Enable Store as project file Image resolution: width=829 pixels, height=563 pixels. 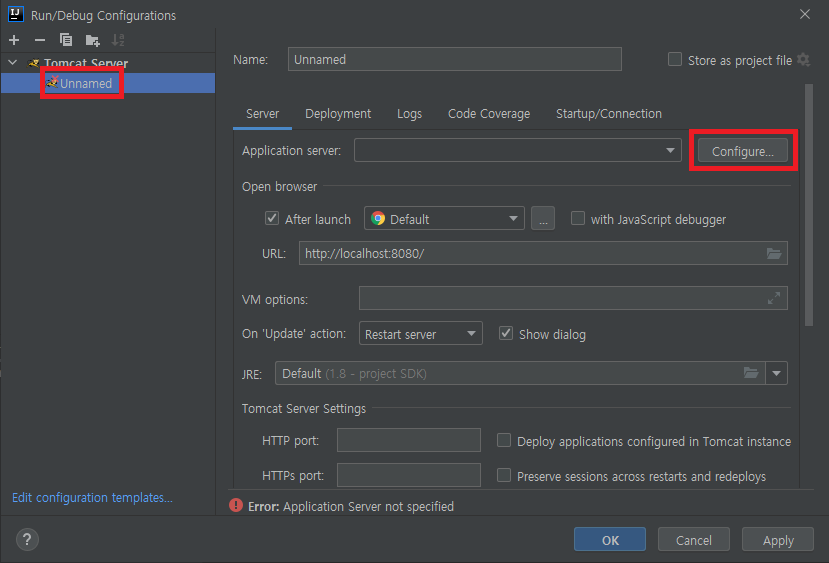[675, 59]
